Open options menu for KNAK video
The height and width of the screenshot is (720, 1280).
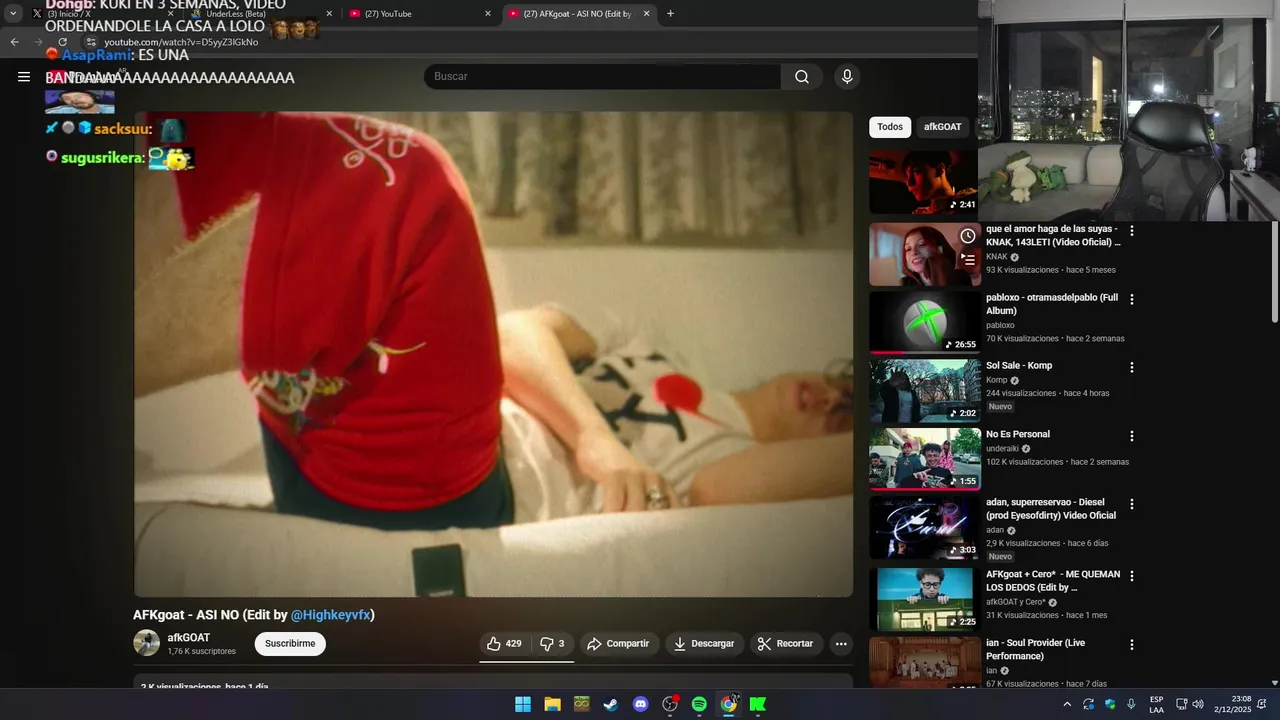click(1132, 231)
